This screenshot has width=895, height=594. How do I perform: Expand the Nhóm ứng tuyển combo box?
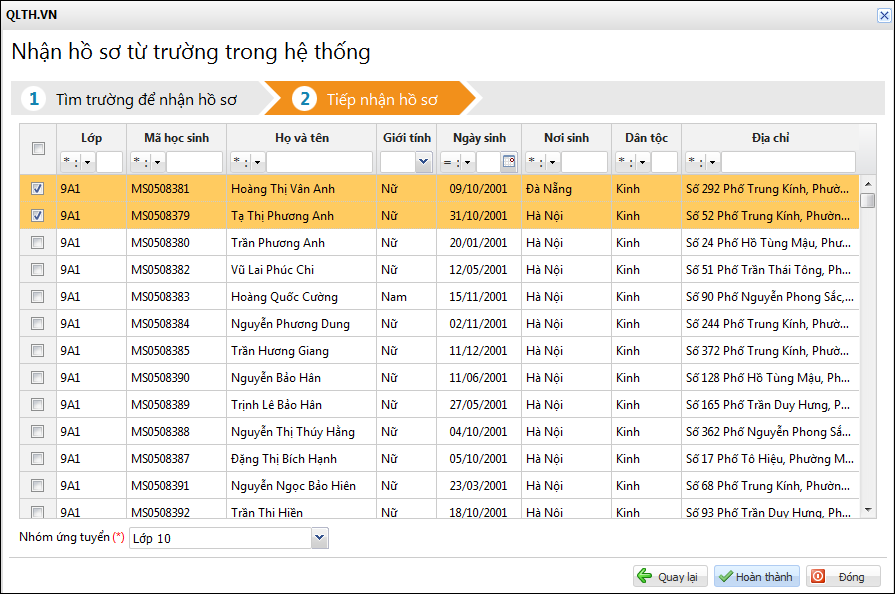[x=319, y=538]
